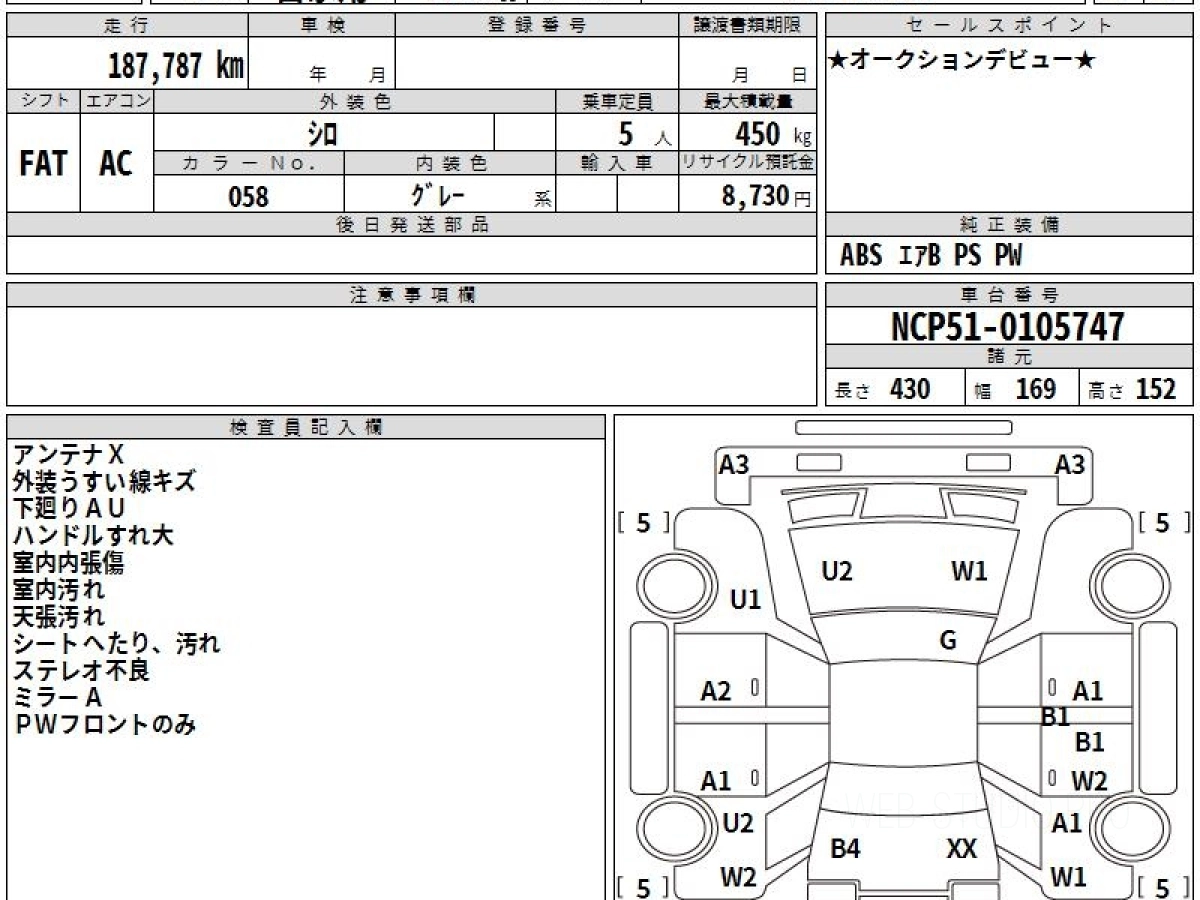The height and width of the screenshot is (900, 1200).
Task: Click the 外装色 header
Action: [x=355, y=101]
